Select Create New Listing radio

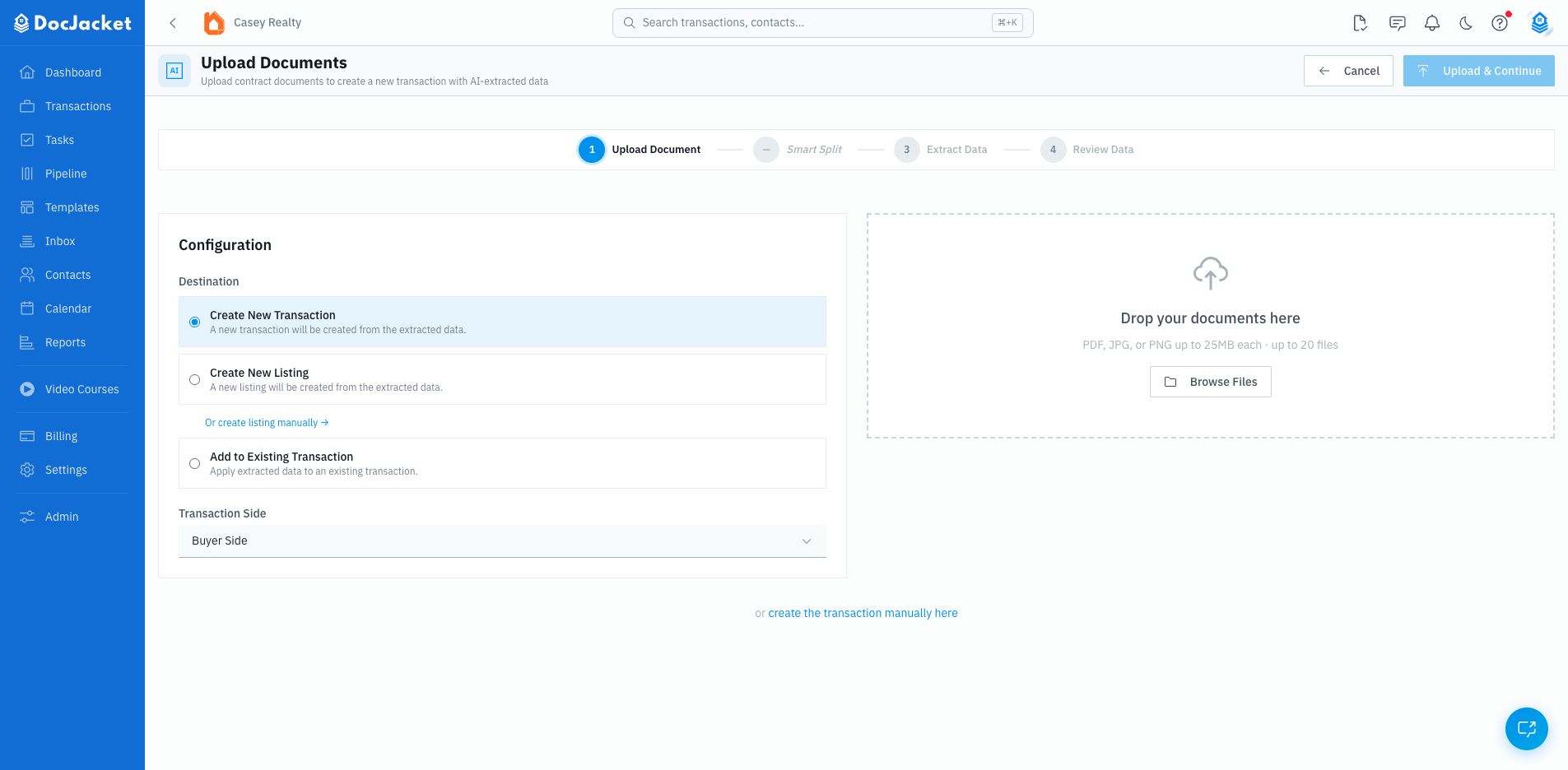click(x=195, y=379)
